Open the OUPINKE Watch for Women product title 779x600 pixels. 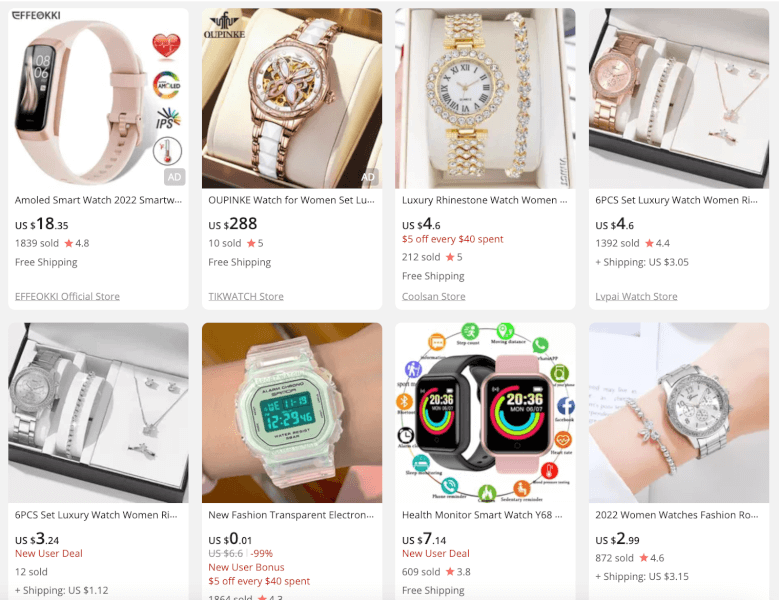click(x=292, y=200)
